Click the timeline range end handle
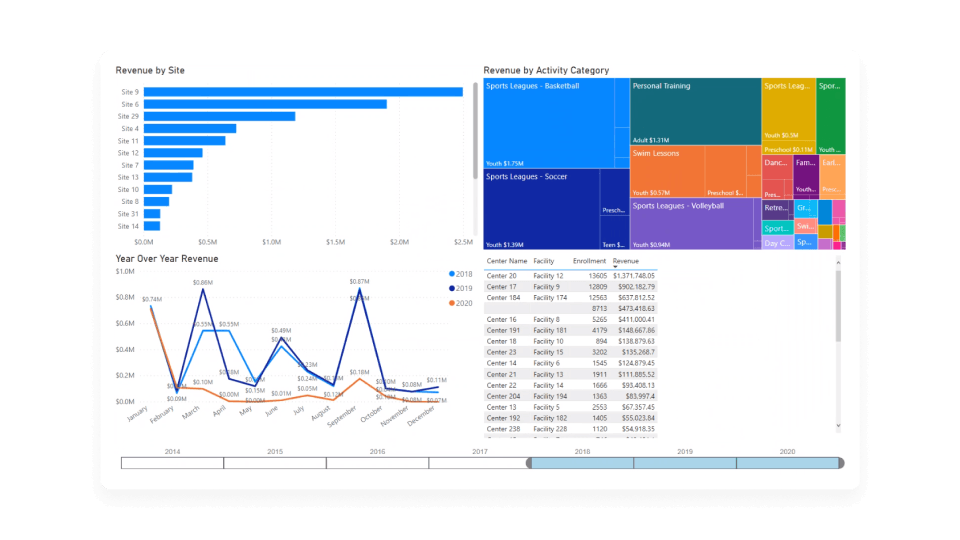 point(841,463)
